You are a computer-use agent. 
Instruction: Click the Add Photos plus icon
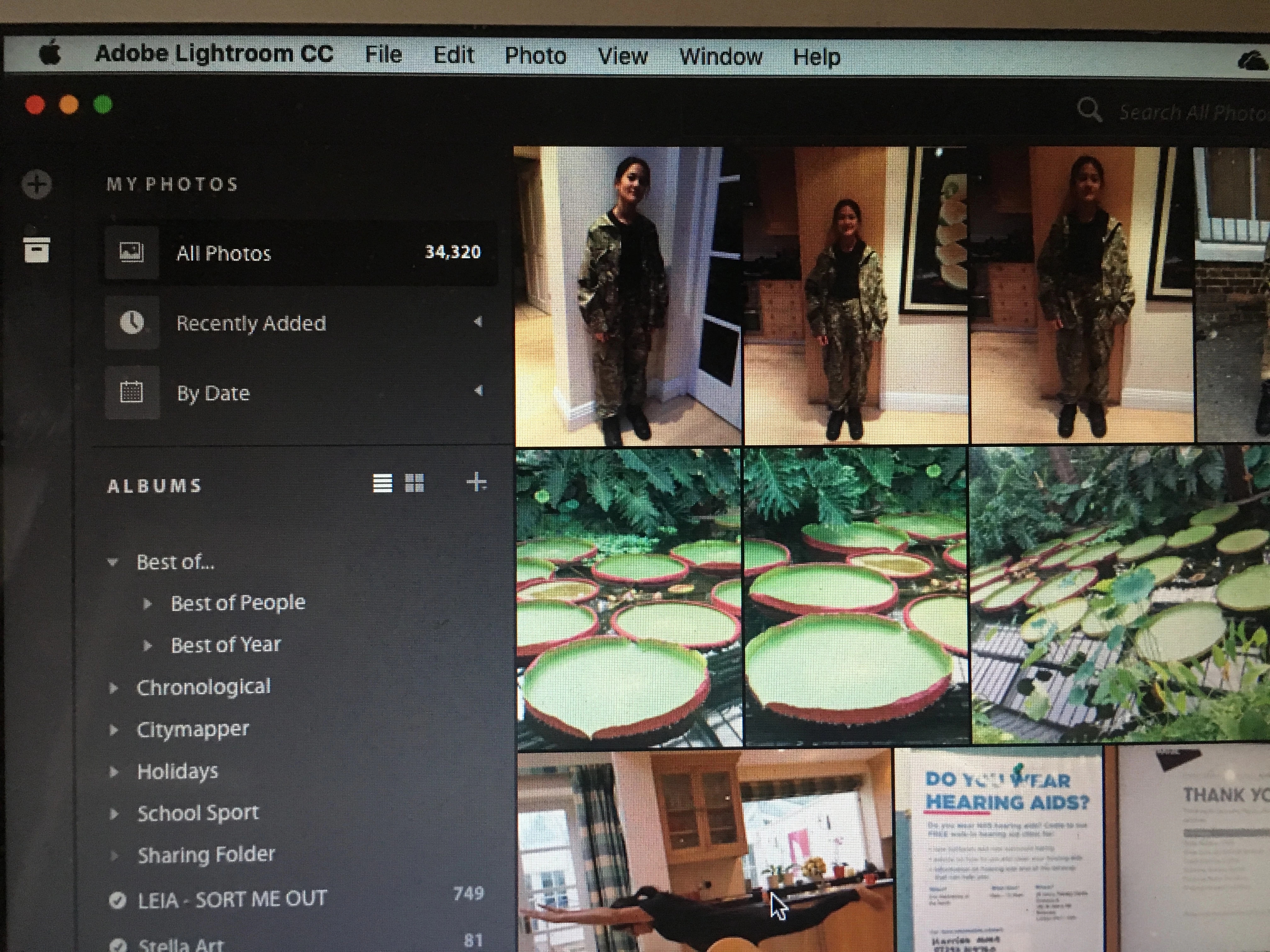pos(36,184)
